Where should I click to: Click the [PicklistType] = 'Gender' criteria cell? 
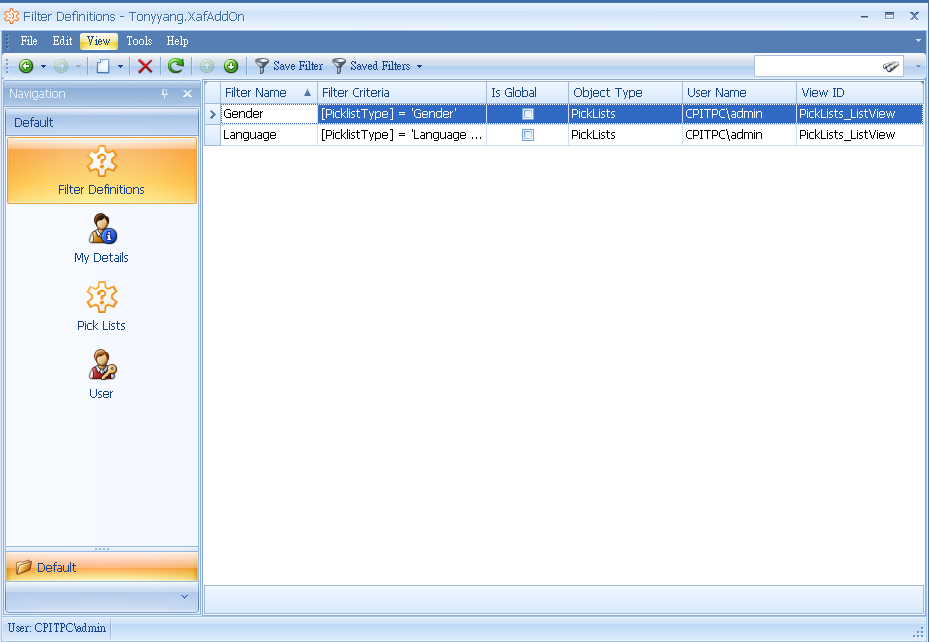click(402, 114)
